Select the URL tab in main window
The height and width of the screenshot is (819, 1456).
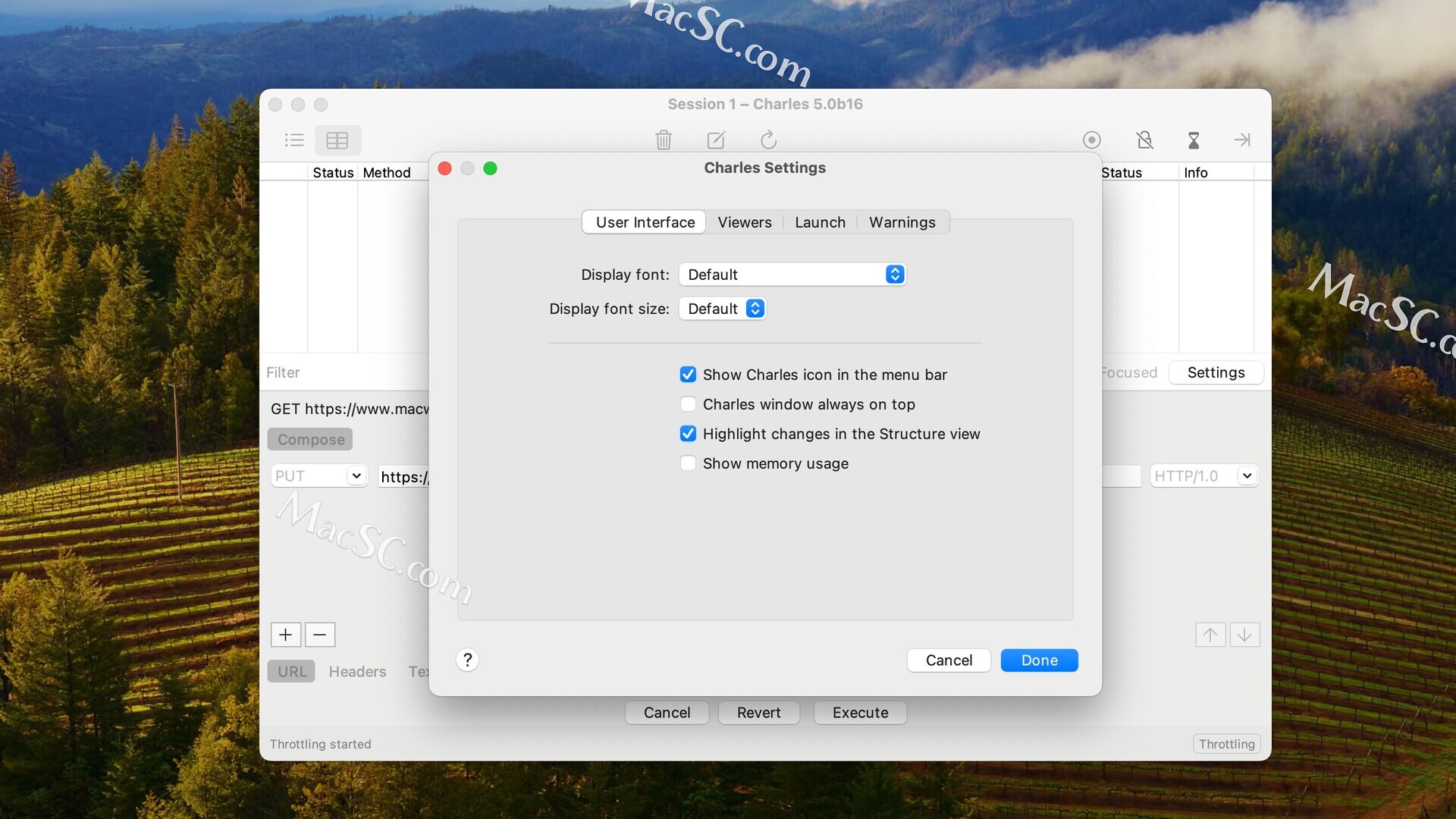(x=292, y=672)
